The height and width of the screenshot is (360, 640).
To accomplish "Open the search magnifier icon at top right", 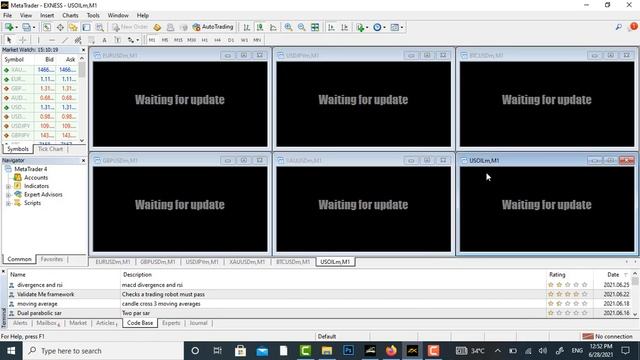I will 619,27.
